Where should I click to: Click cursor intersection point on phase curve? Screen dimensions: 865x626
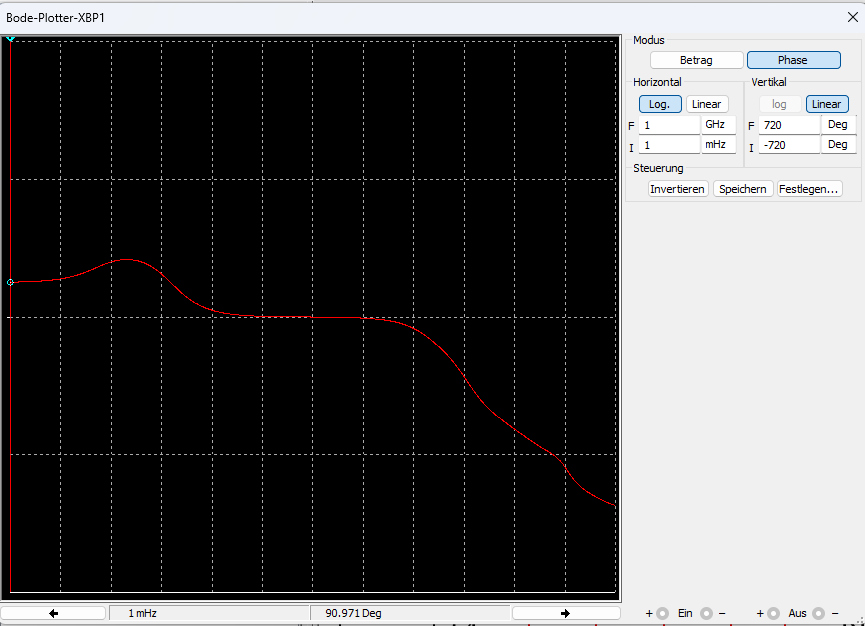pyautogui.click(x=10, y=282)
